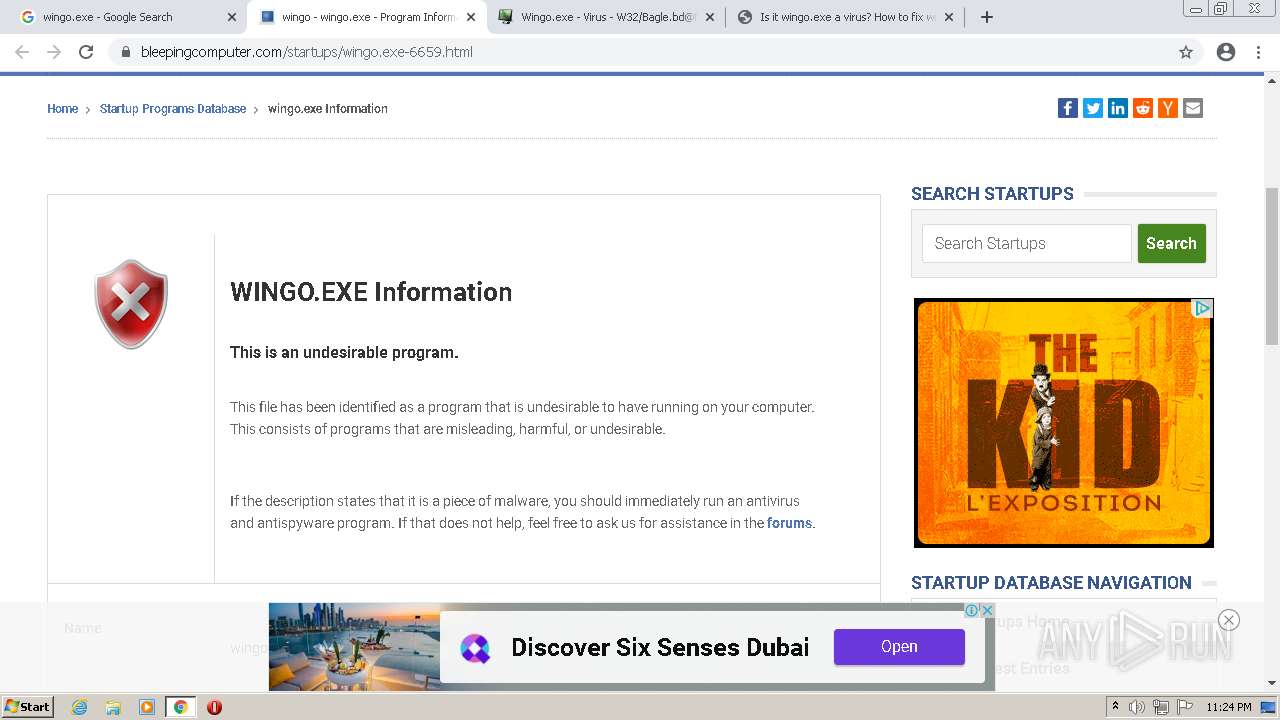
Task: Click show desktop tray monitor icon
Action: [x=1268, y=707]
